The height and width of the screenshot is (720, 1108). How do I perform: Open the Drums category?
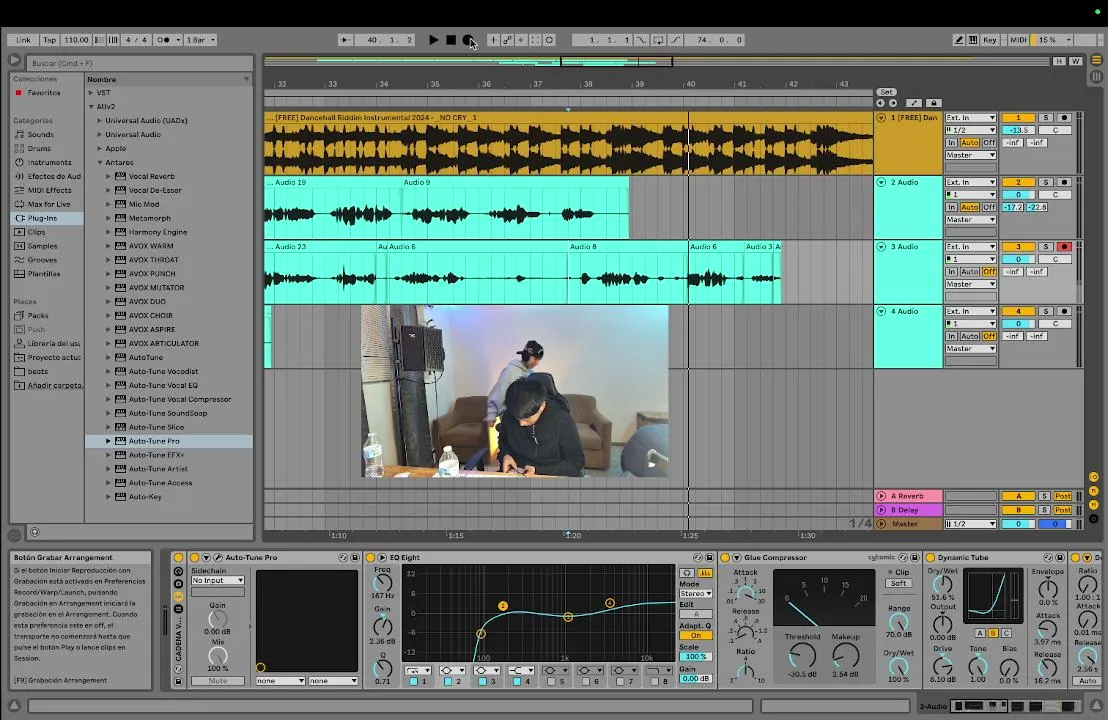(x=39, y=148)
